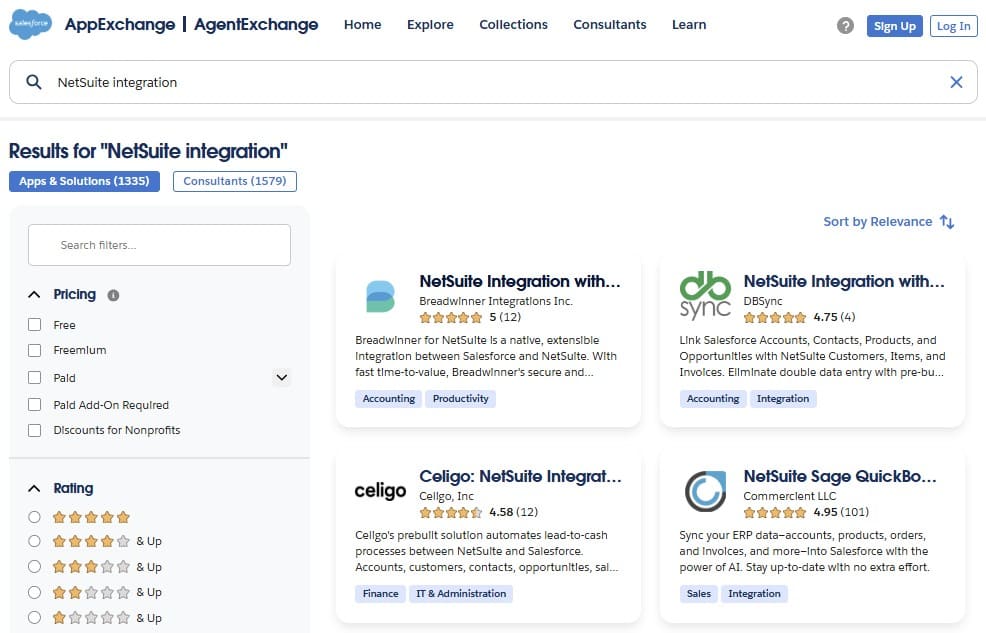
Task: Check the Freemium pricing filter
Action: point(34,350)
